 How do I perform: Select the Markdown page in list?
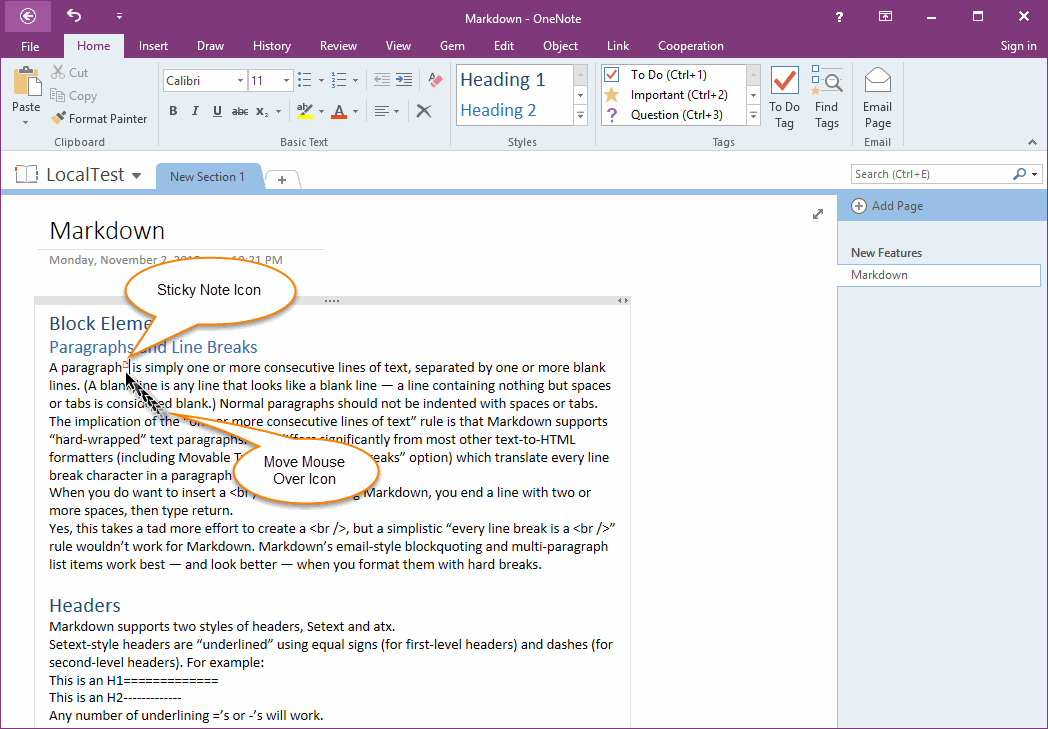[x=939, y=275]
